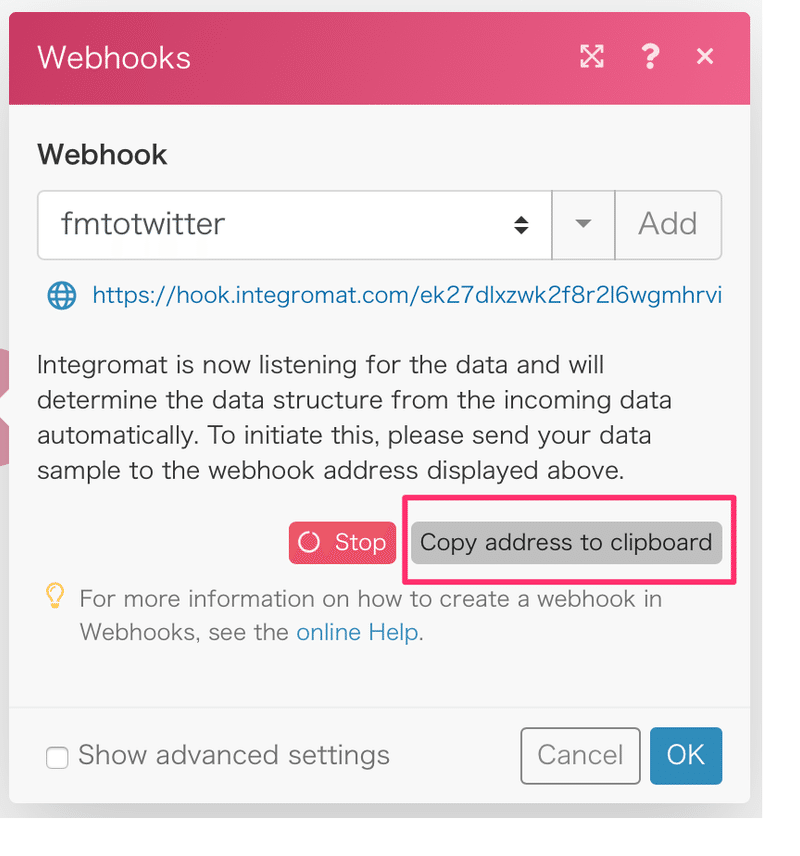
Task: Click the lightbulb tip icon
Action: [x=55, y=598]
